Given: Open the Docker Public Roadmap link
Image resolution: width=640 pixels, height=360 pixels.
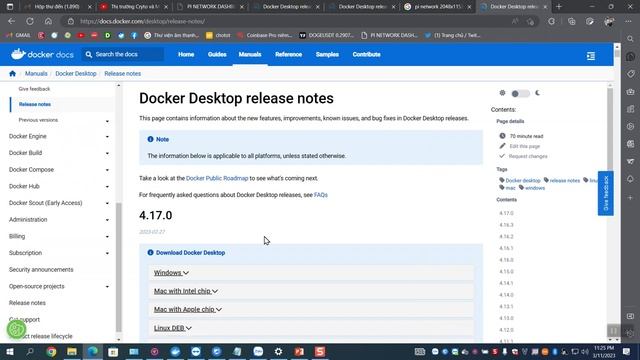Looking at the screenshot, I should coord(217,178).
